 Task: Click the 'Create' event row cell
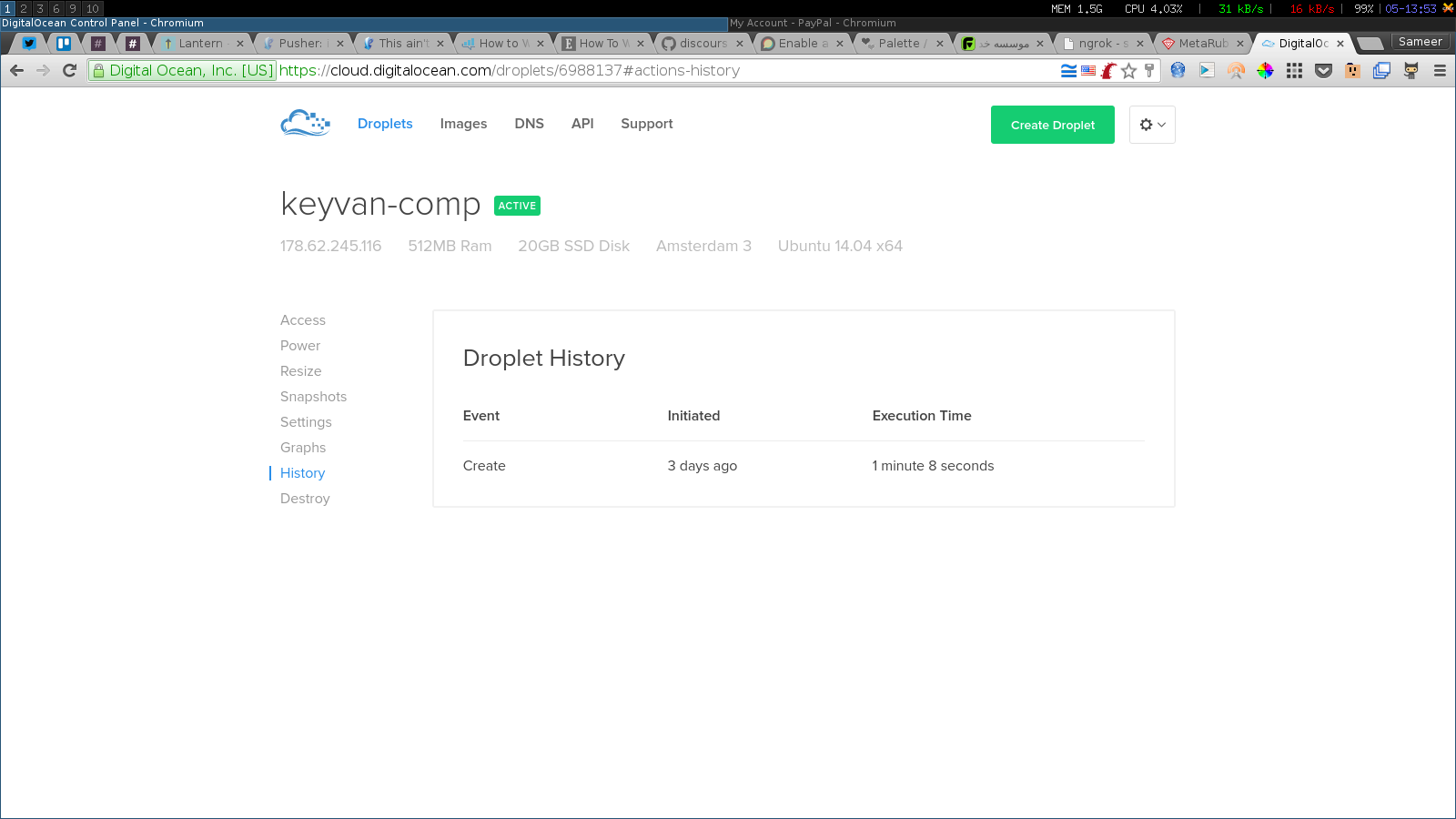click(x=484, y=466)
